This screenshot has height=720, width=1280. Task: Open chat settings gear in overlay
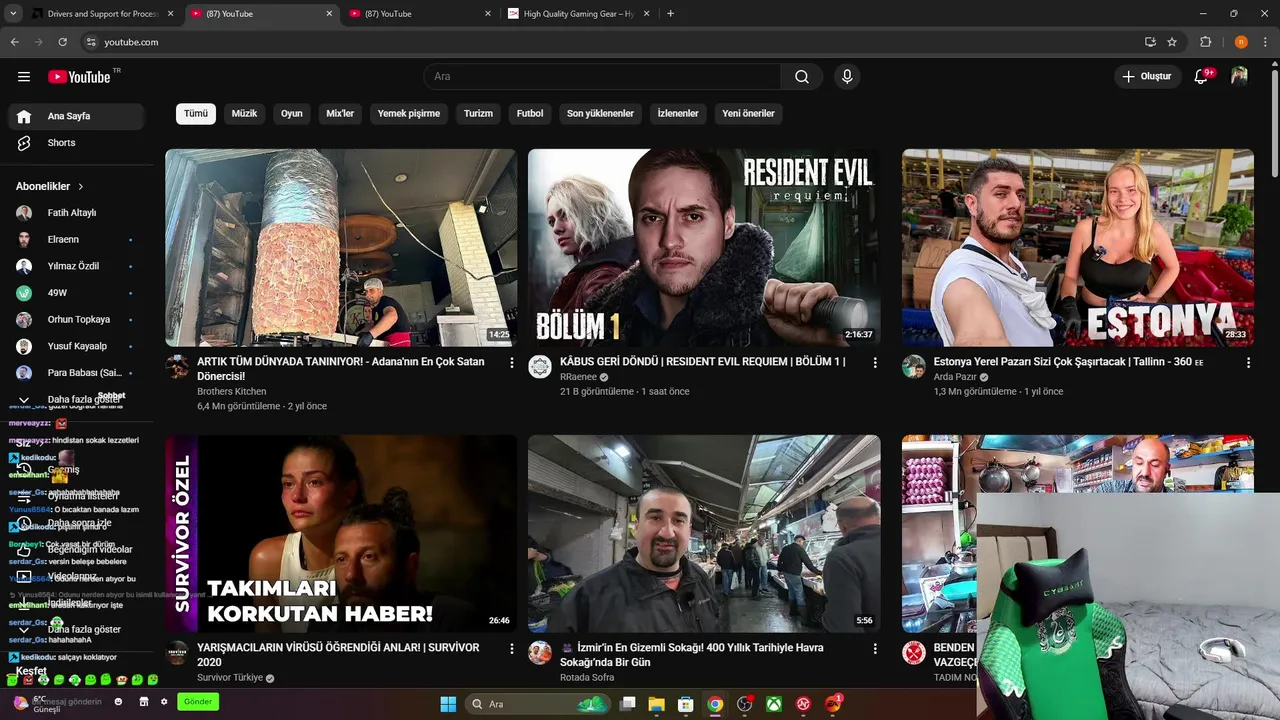tap(164, 702)
